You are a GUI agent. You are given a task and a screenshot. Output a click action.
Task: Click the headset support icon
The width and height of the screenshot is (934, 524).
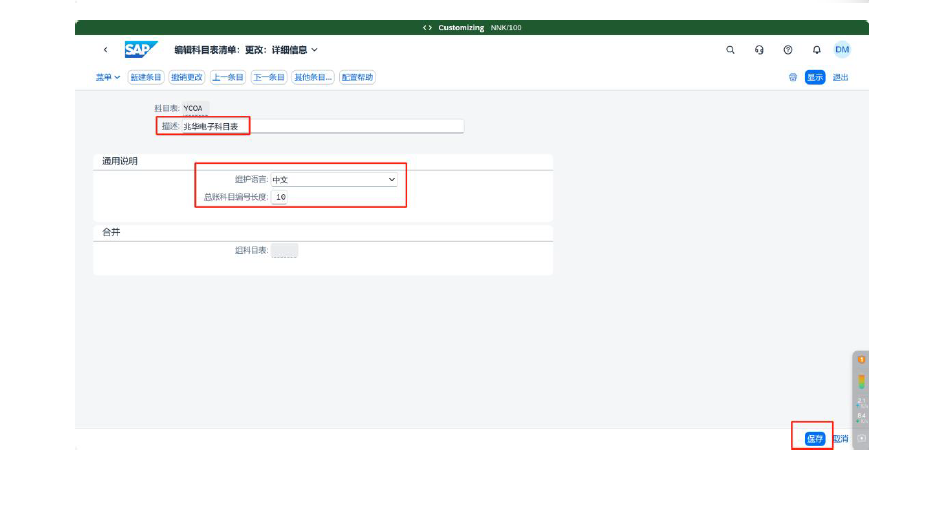[759, 50]
